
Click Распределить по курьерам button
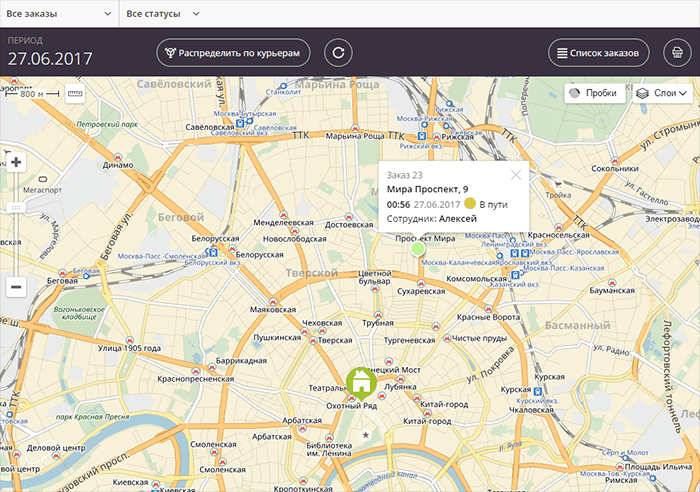232,53
